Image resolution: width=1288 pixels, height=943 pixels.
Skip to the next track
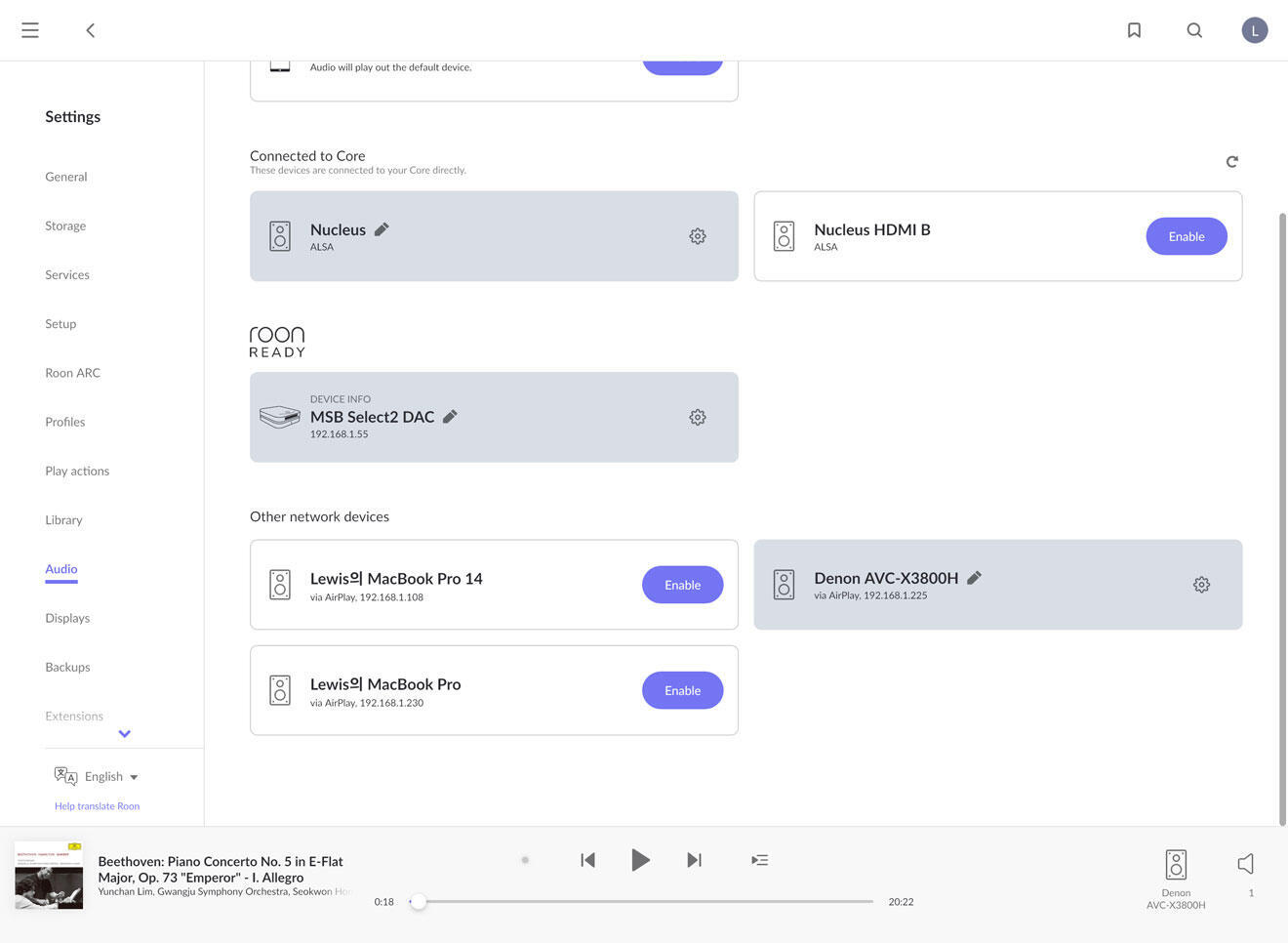[x=694, y=860]
